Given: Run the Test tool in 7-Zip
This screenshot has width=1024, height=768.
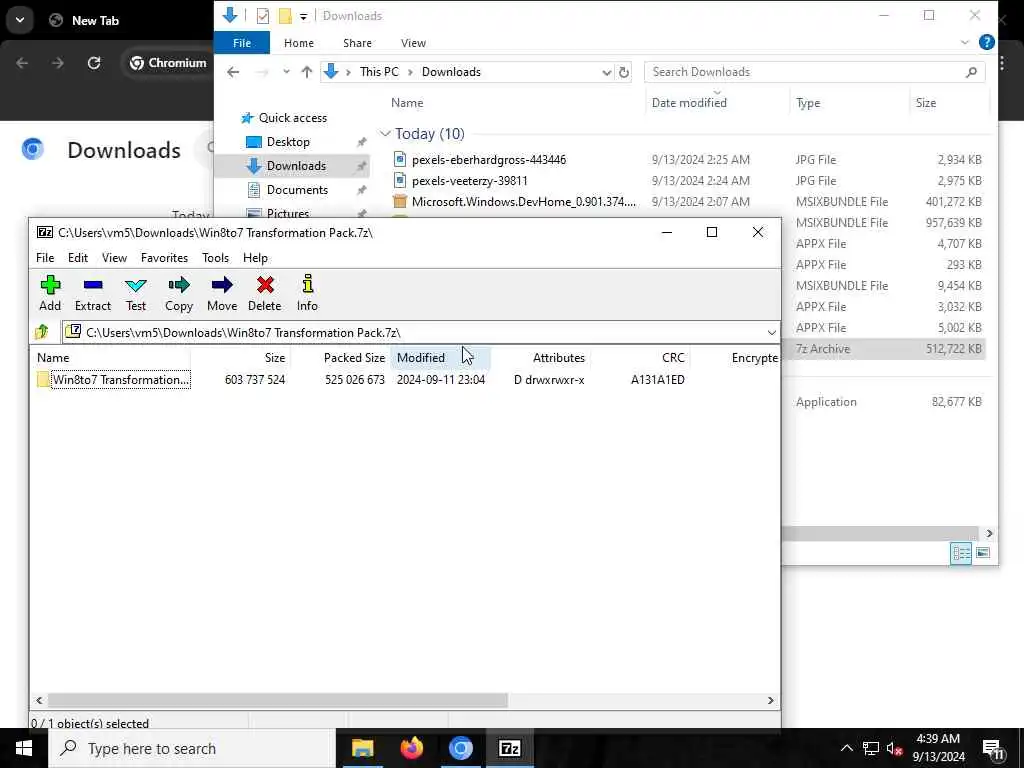Looking at the screenshot, I should click(136, 293).
